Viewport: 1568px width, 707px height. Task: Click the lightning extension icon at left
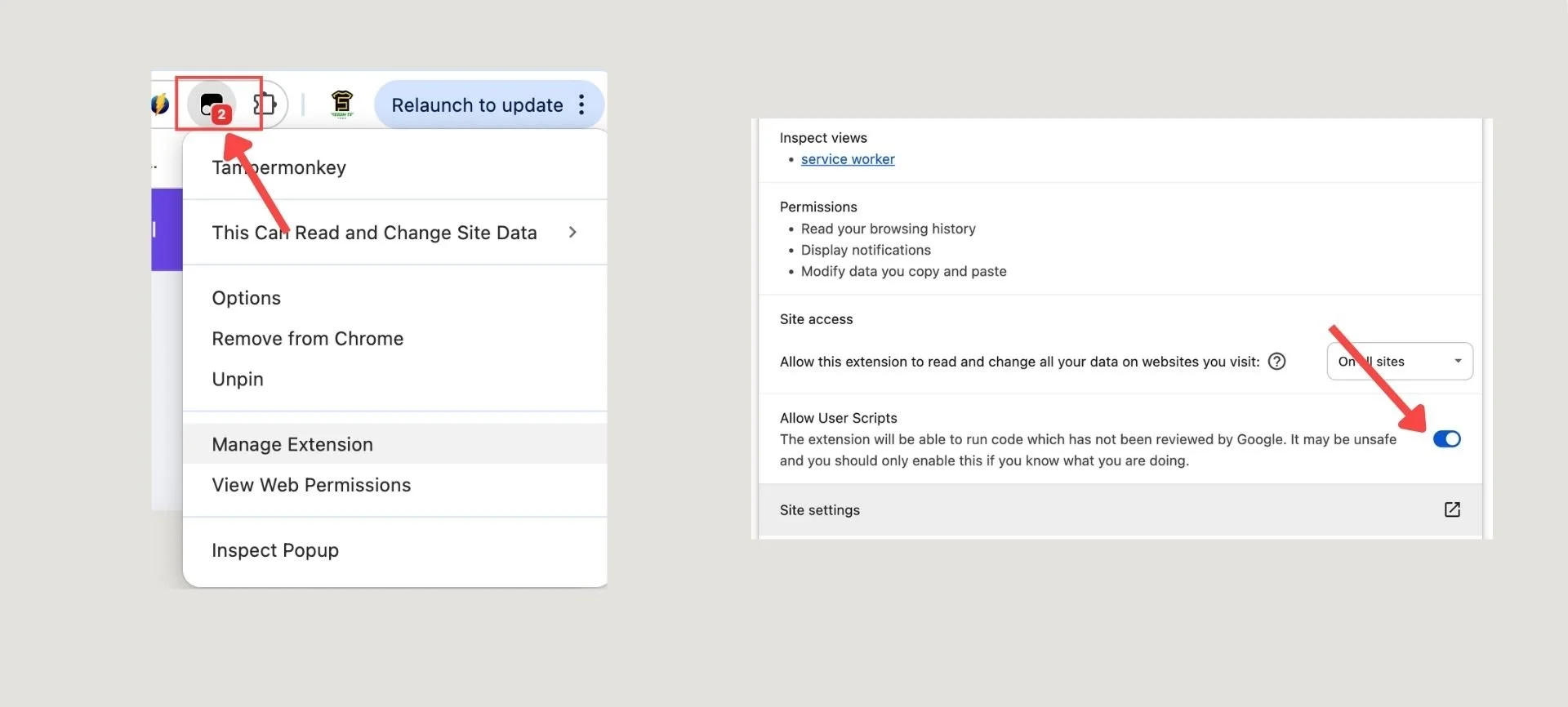click(x=160, y=104)
